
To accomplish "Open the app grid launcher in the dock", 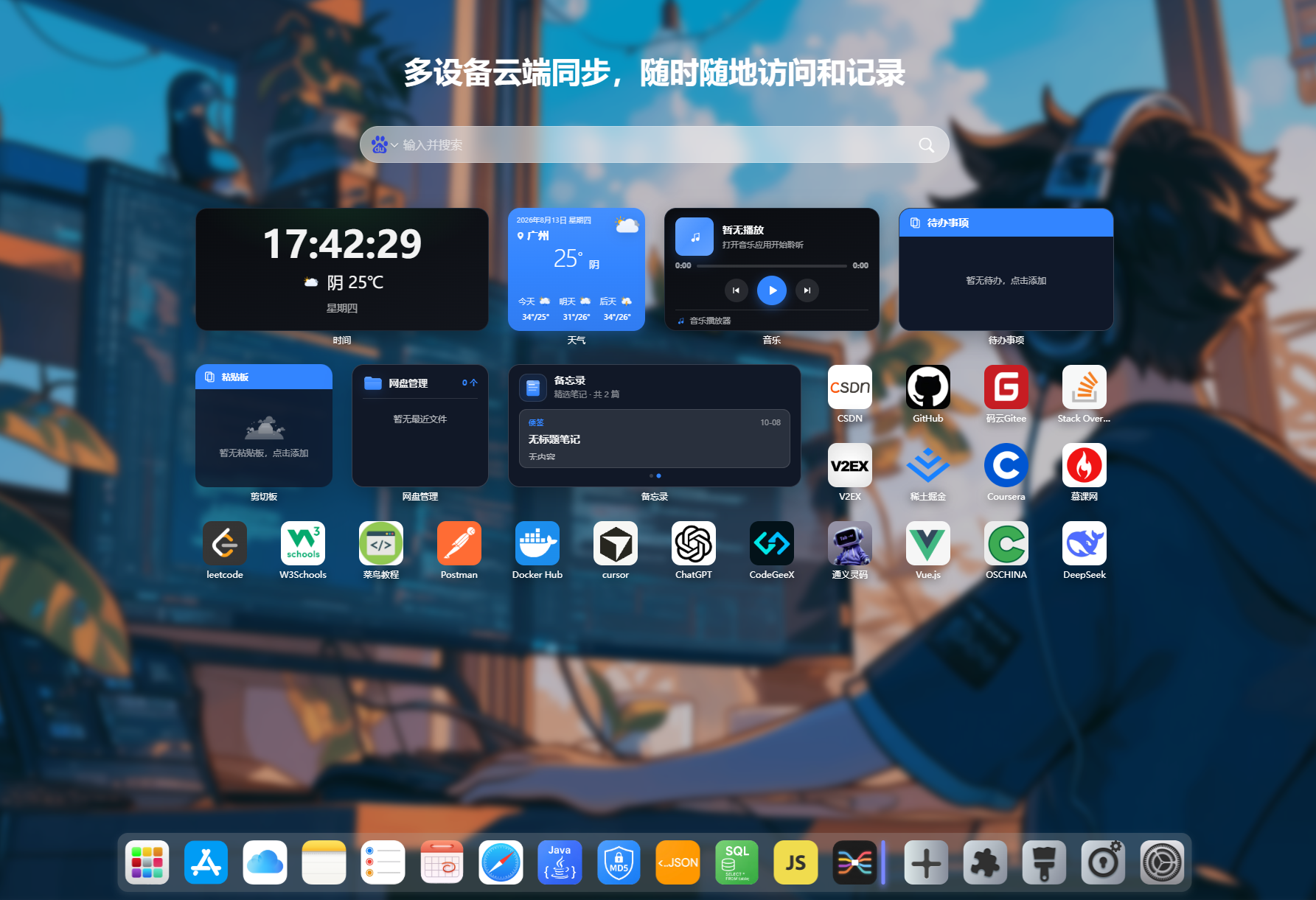I will (x=147, y=862).
